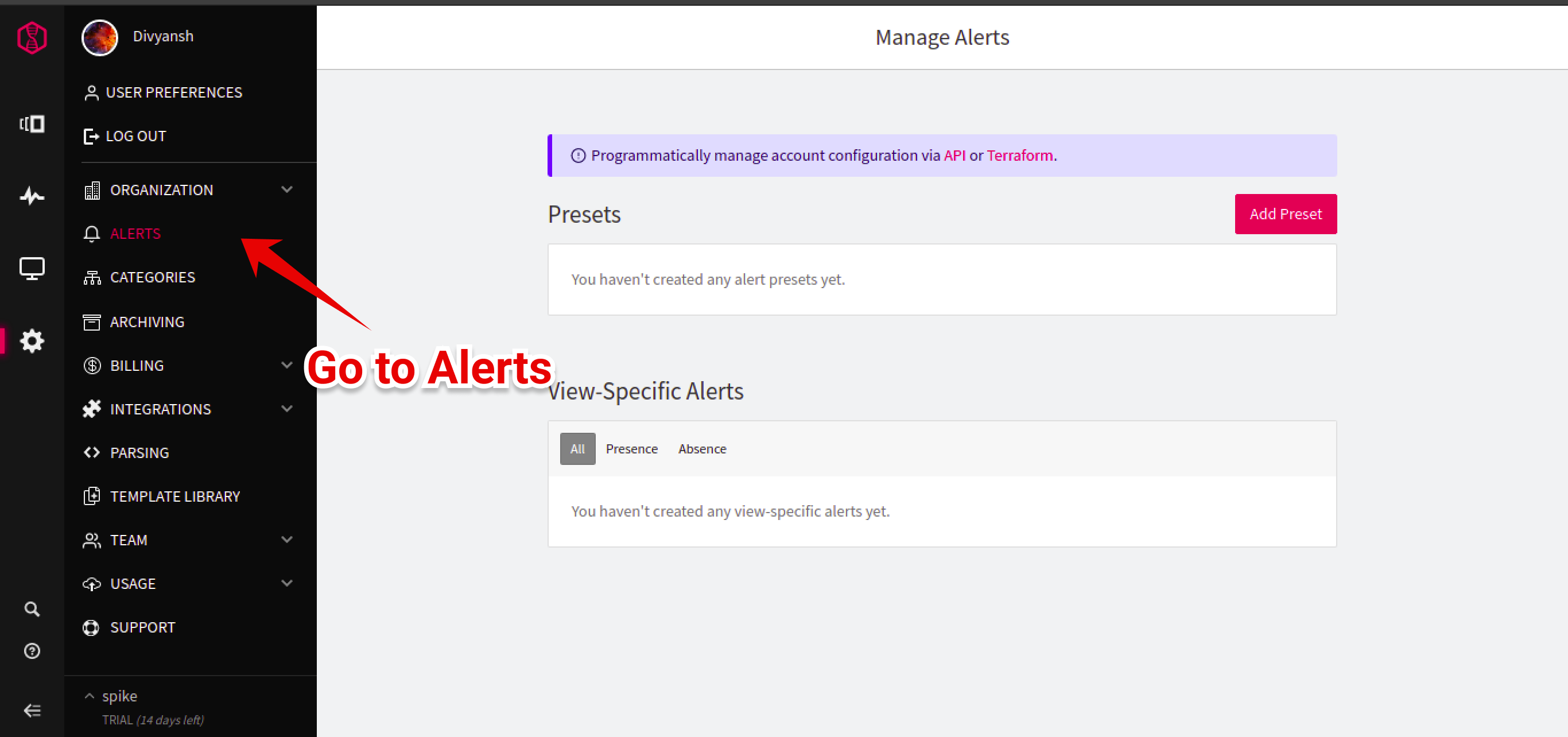The width and height of the screenshot is (1568, 737).
Task: Click the Alerts bell icon
Action: pos(91,234)
